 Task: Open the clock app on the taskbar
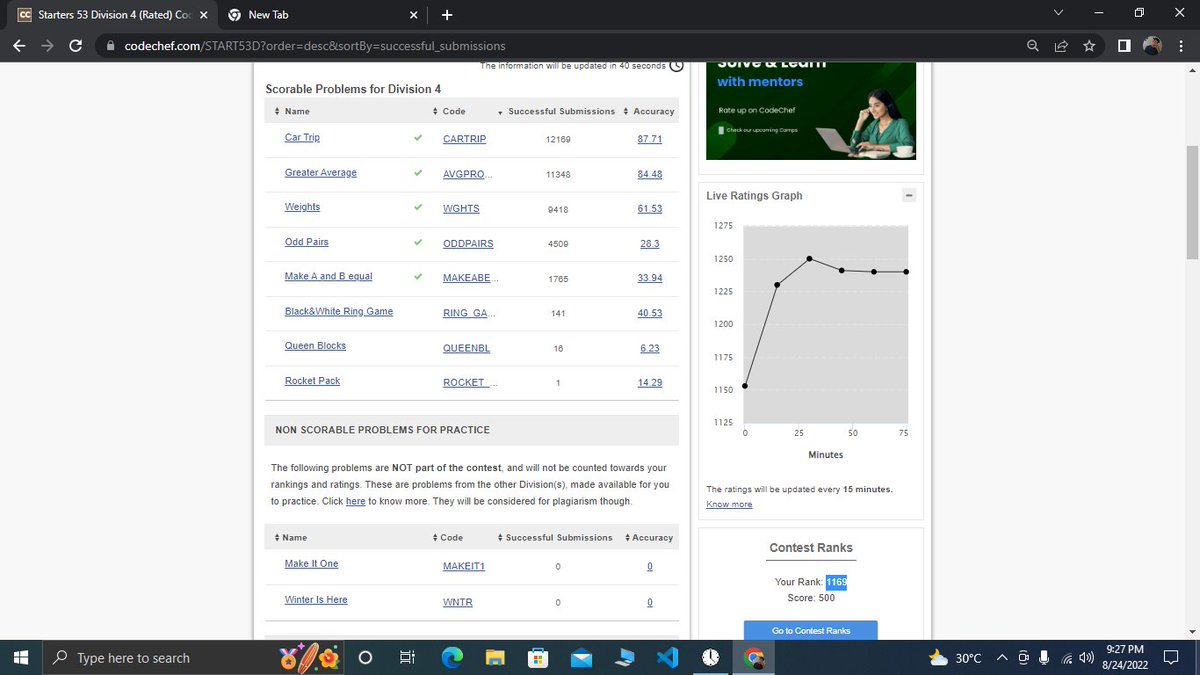(x=710, y=657)
